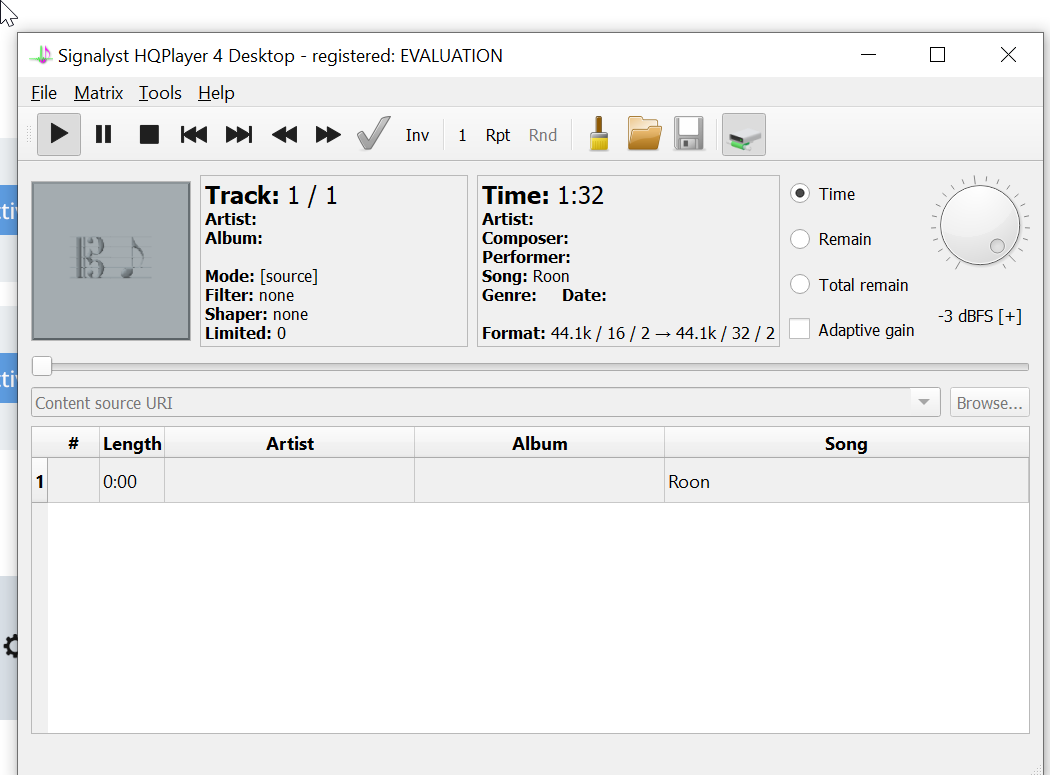The image size is (1050, 775).
Task: Click the Time: 1:32 display
Action: (543, 195)
